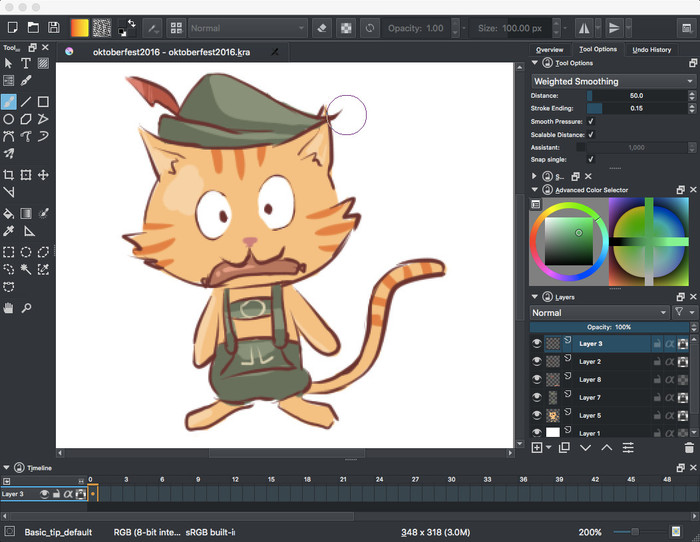The height and width of the screenshot is (542, 700).
Task: Click the Ellipse shape tool
Action: click(x=9, y=119)
